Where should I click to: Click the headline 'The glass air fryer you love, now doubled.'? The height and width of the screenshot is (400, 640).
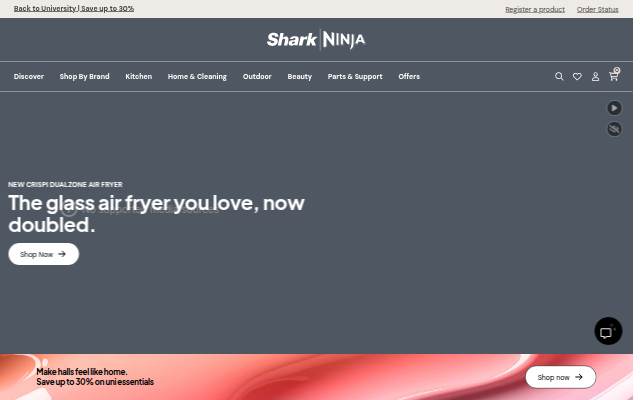[x=156, y=213]
